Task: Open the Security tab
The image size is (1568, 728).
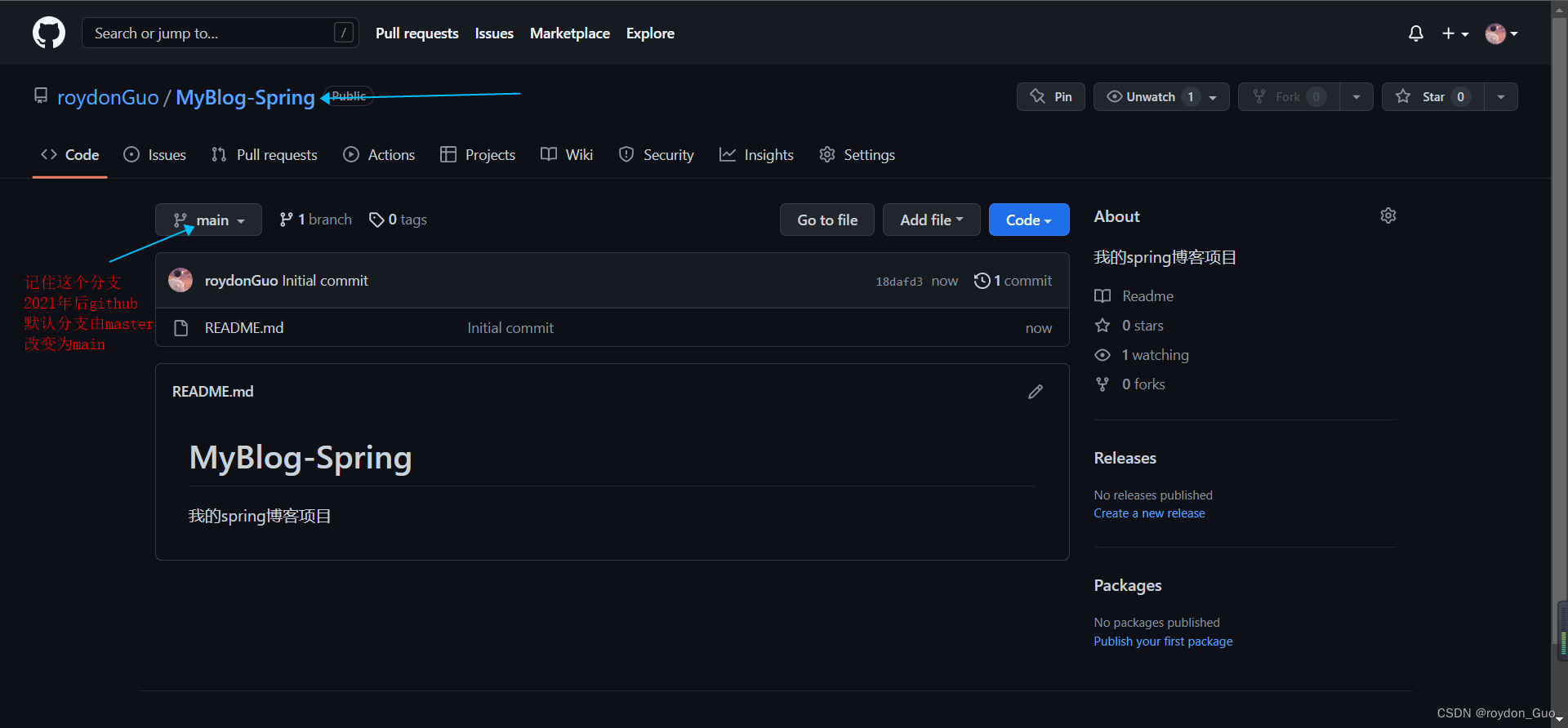Action: click(657, 155)
